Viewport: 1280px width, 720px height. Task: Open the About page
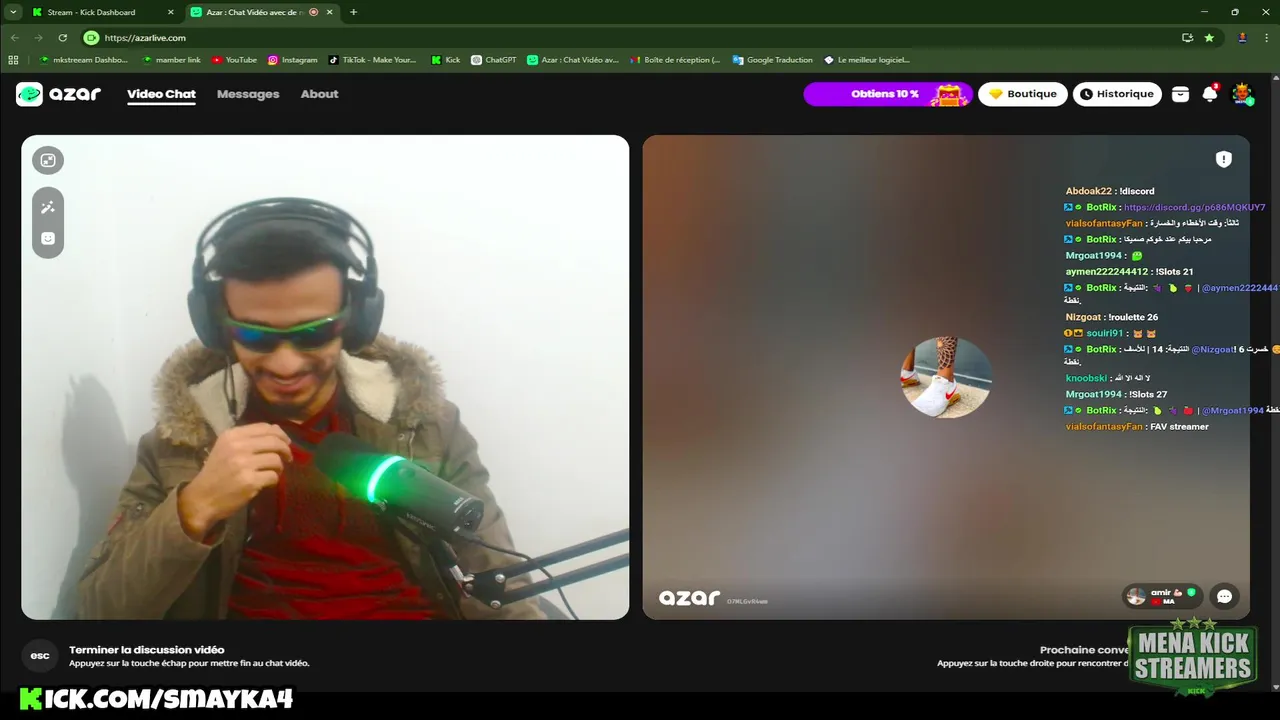click(319, 94)
